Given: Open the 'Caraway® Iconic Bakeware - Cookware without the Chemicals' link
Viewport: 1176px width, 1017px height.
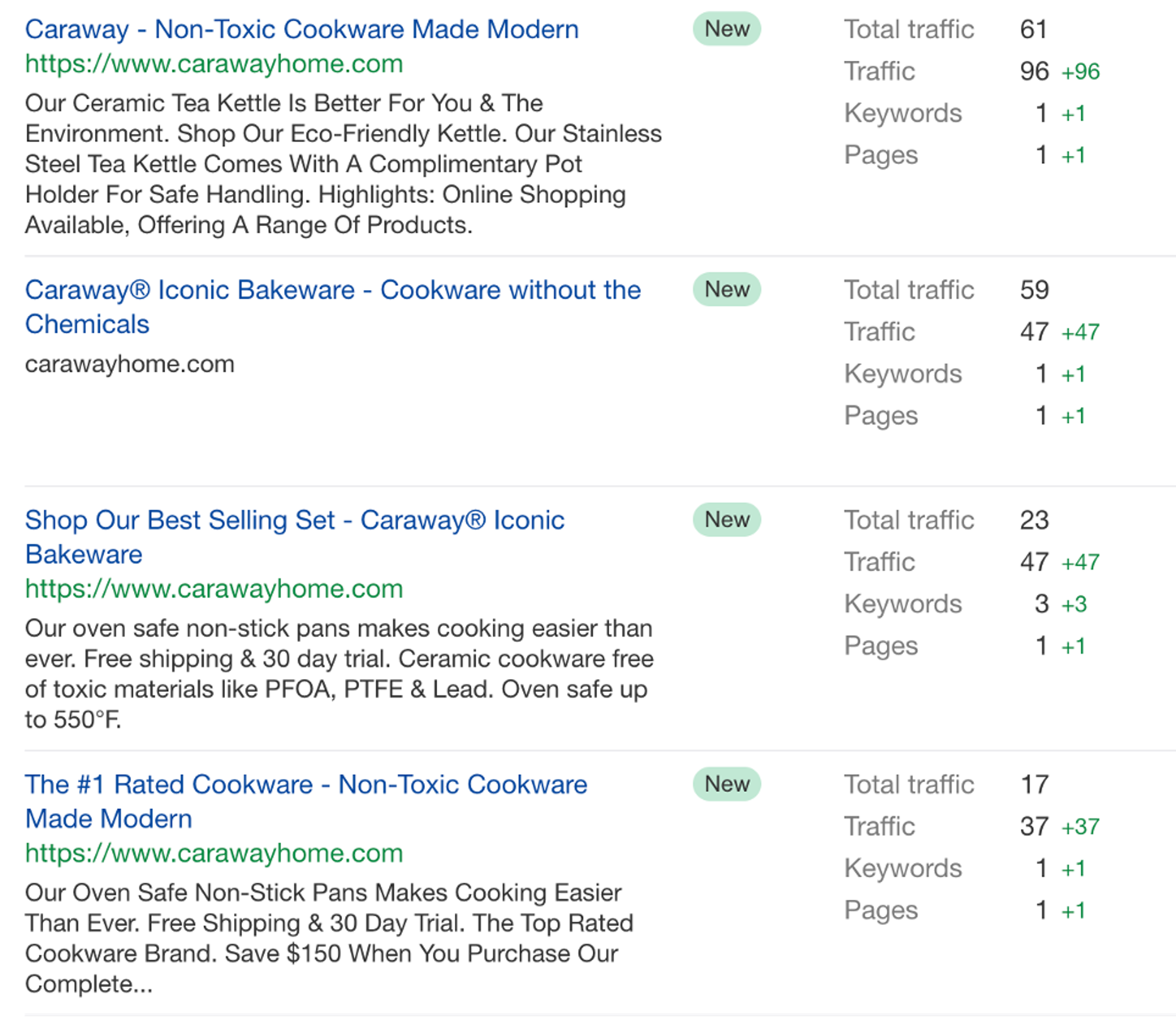Looking at the screenshot, I should (333, 307).
